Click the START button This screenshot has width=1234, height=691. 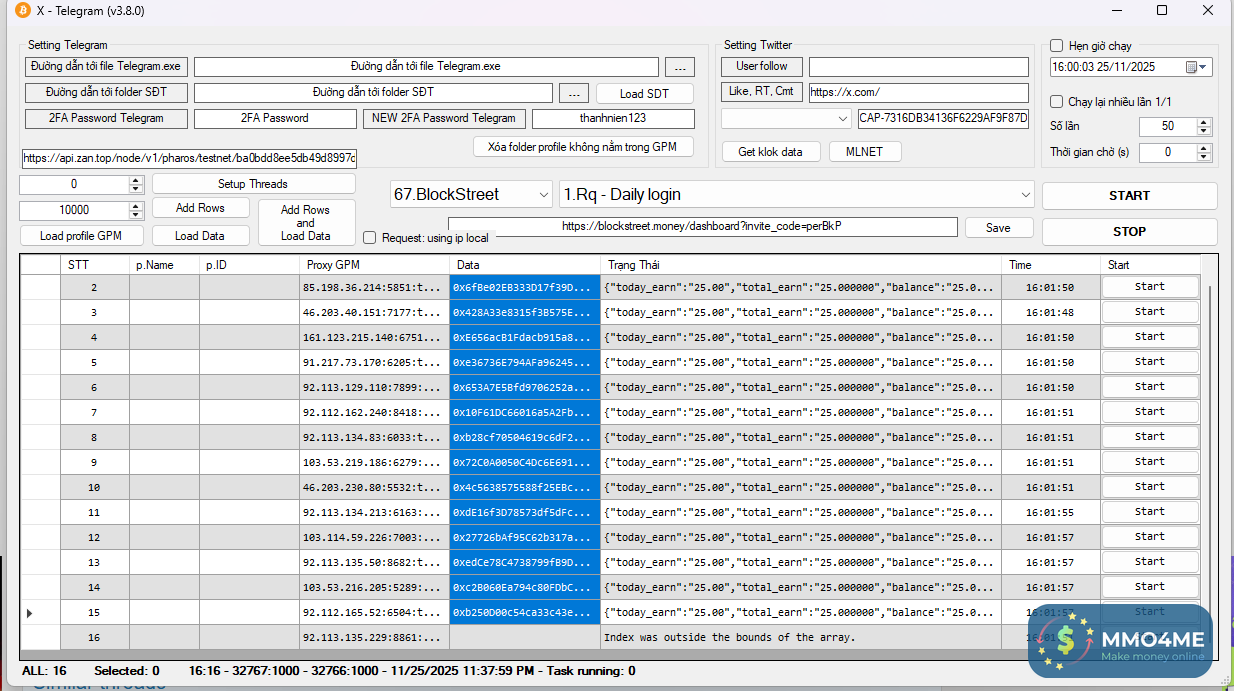point(1129,196)
